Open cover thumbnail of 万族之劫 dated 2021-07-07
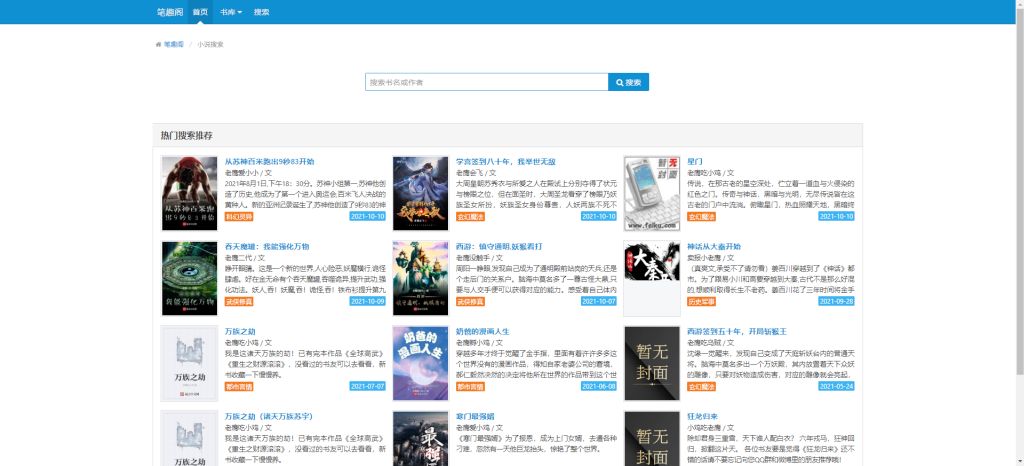The height and width of the screenshot is (466, 1024). pyautogui.click(x=189, y=363)
